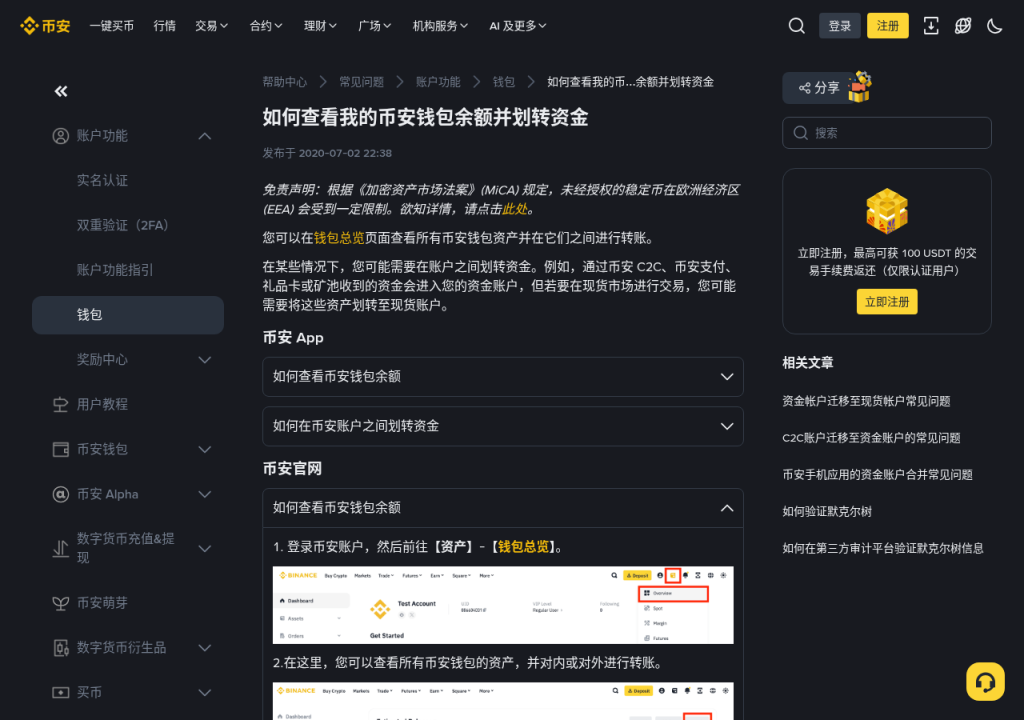
Task: Open the AI 及更多 dropdown menu
Action: tap(518, 25)
